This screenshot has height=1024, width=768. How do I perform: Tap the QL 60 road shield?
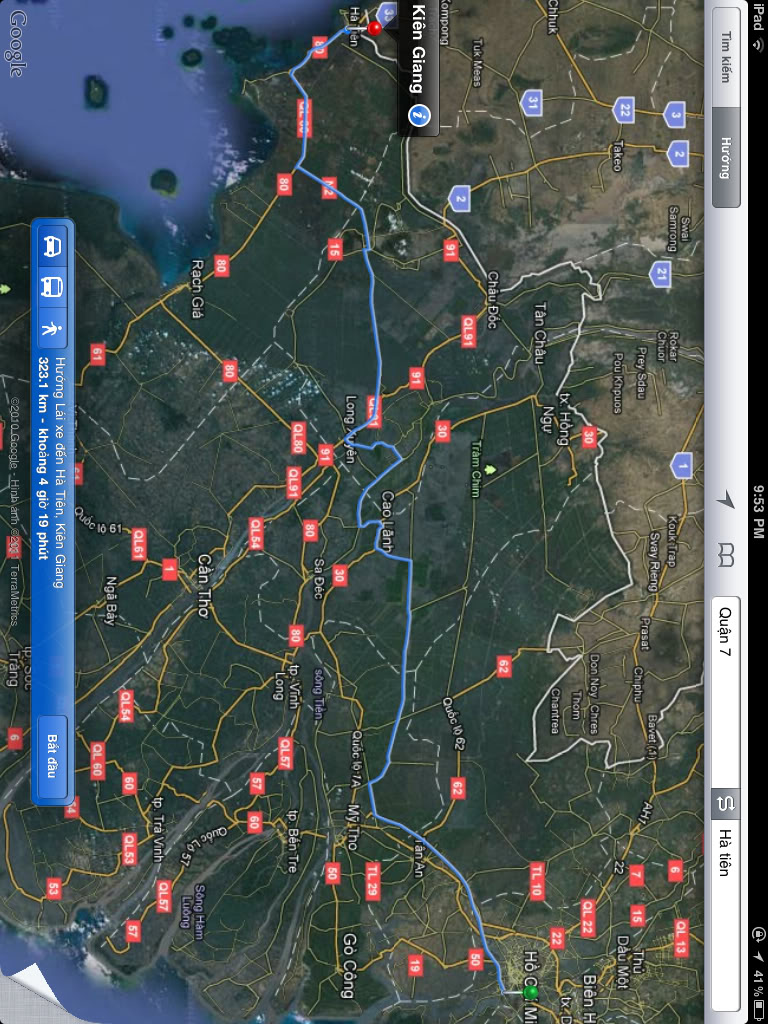coord(97,760)
